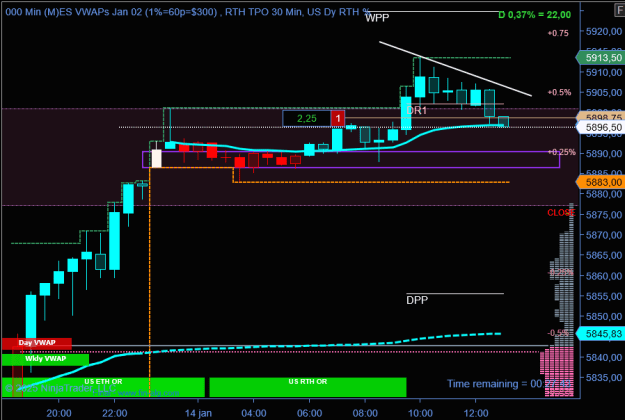
Task: Click the 12:00 time axis label
Action: (476, 413)
